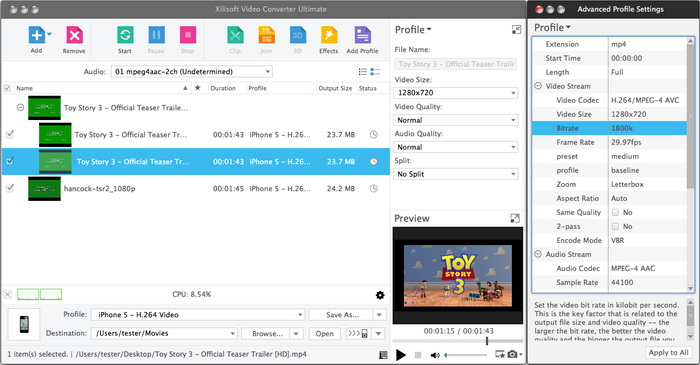Image resolution: width=700 pixels, height=365 pixels.
Task: Uncheck the selected Toy Story 3 row checkbox
Action: coord(10,161)
